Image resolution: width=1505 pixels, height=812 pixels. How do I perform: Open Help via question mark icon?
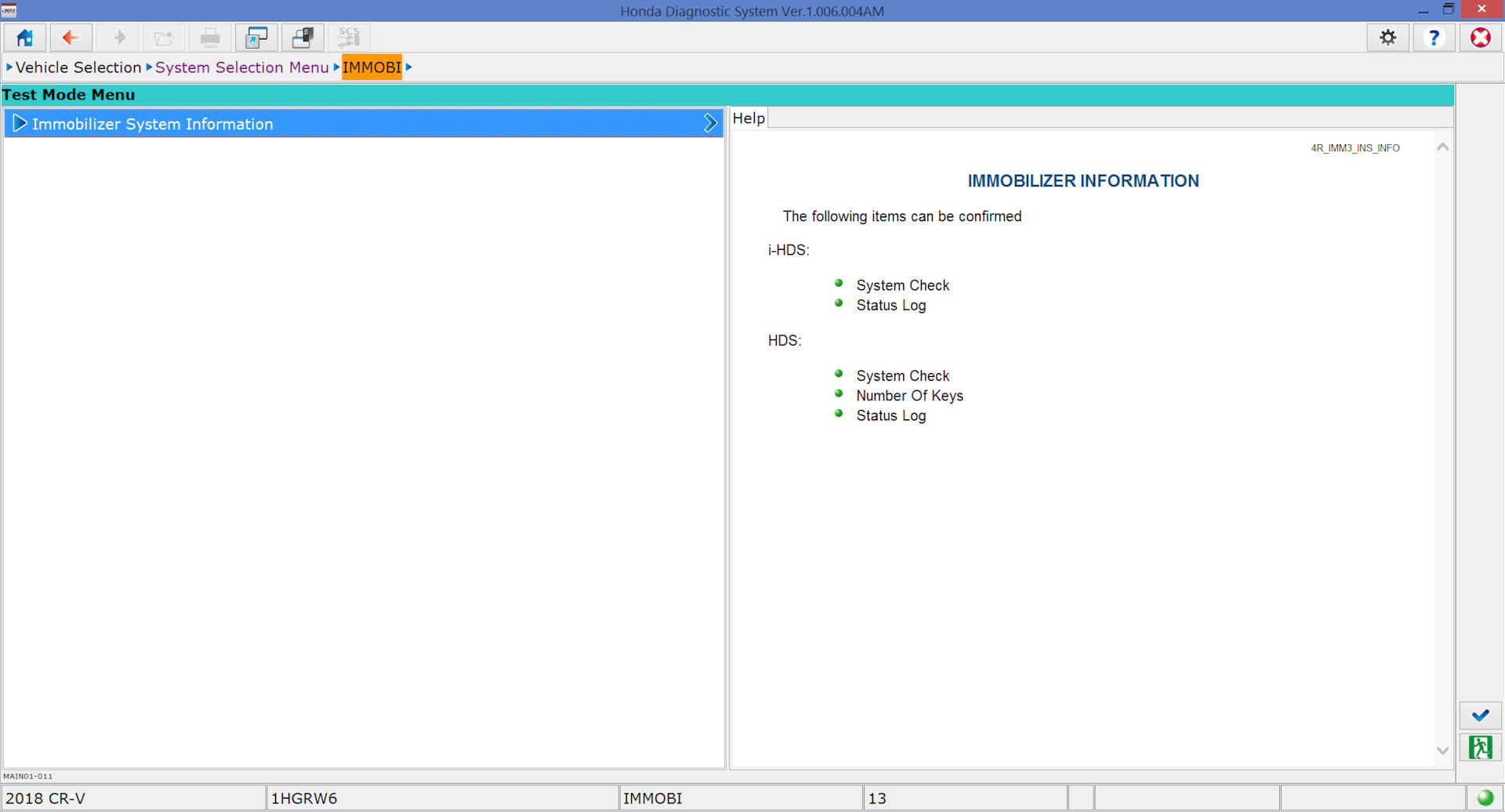click(x=1434, y=38)
